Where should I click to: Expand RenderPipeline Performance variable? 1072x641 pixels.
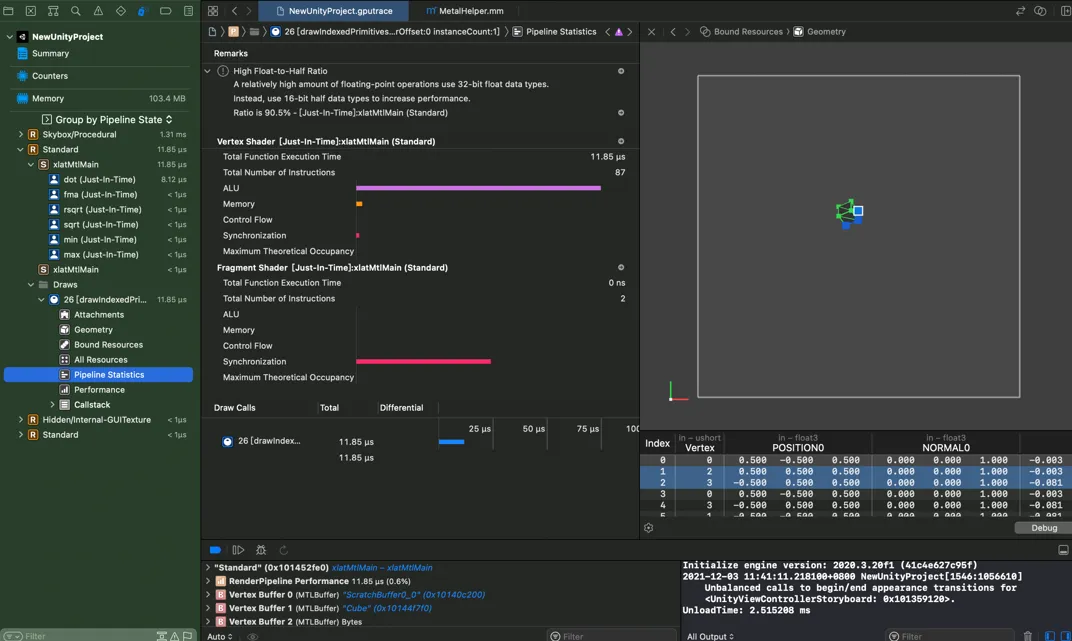(208, 581)
